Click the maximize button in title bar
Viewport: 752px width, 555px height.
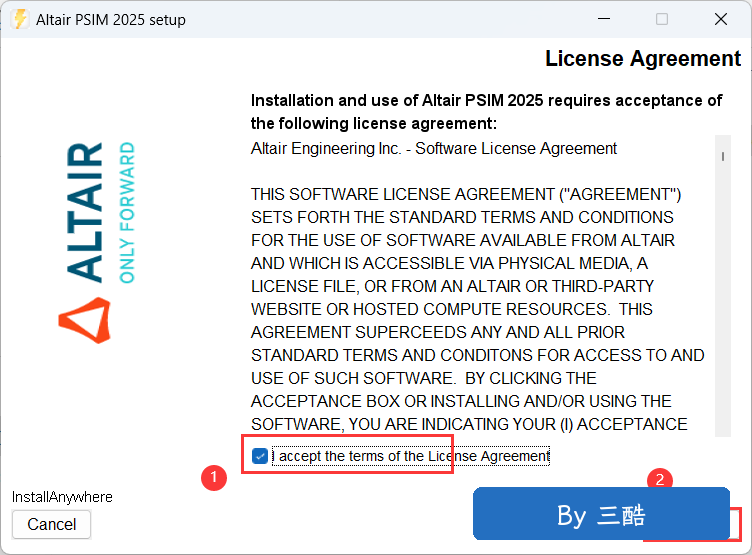point(662,19)
